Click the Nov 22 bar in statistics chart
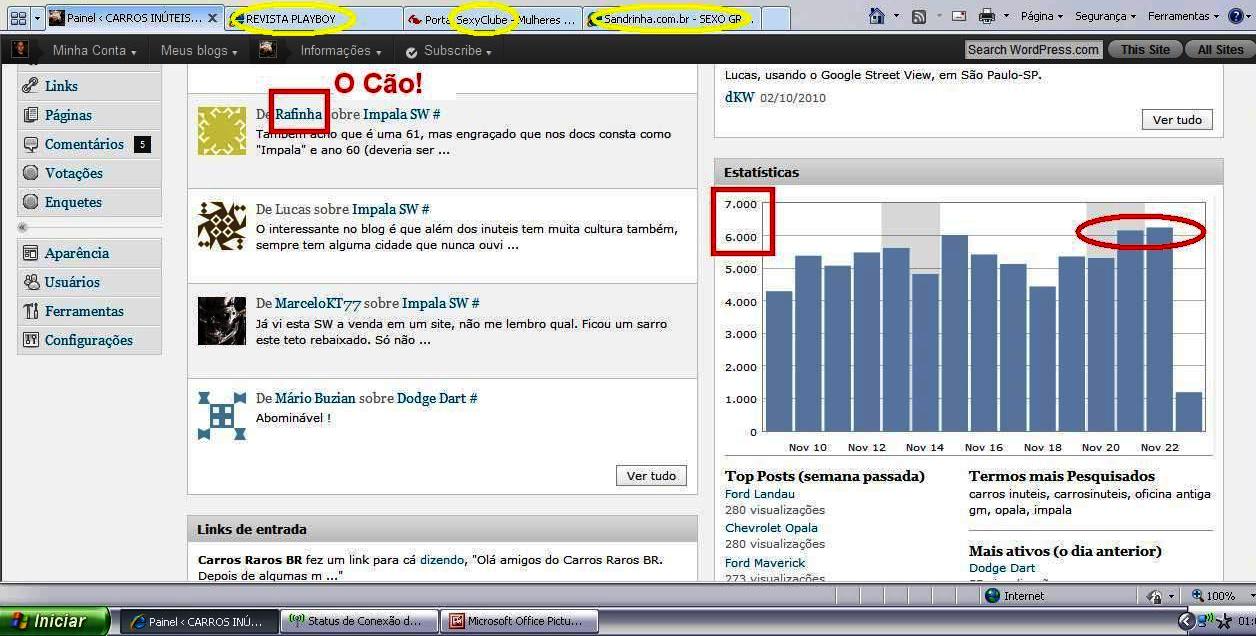This screenshot has height=636, width=1256. pyautogui.click(x=1160, y=329)
